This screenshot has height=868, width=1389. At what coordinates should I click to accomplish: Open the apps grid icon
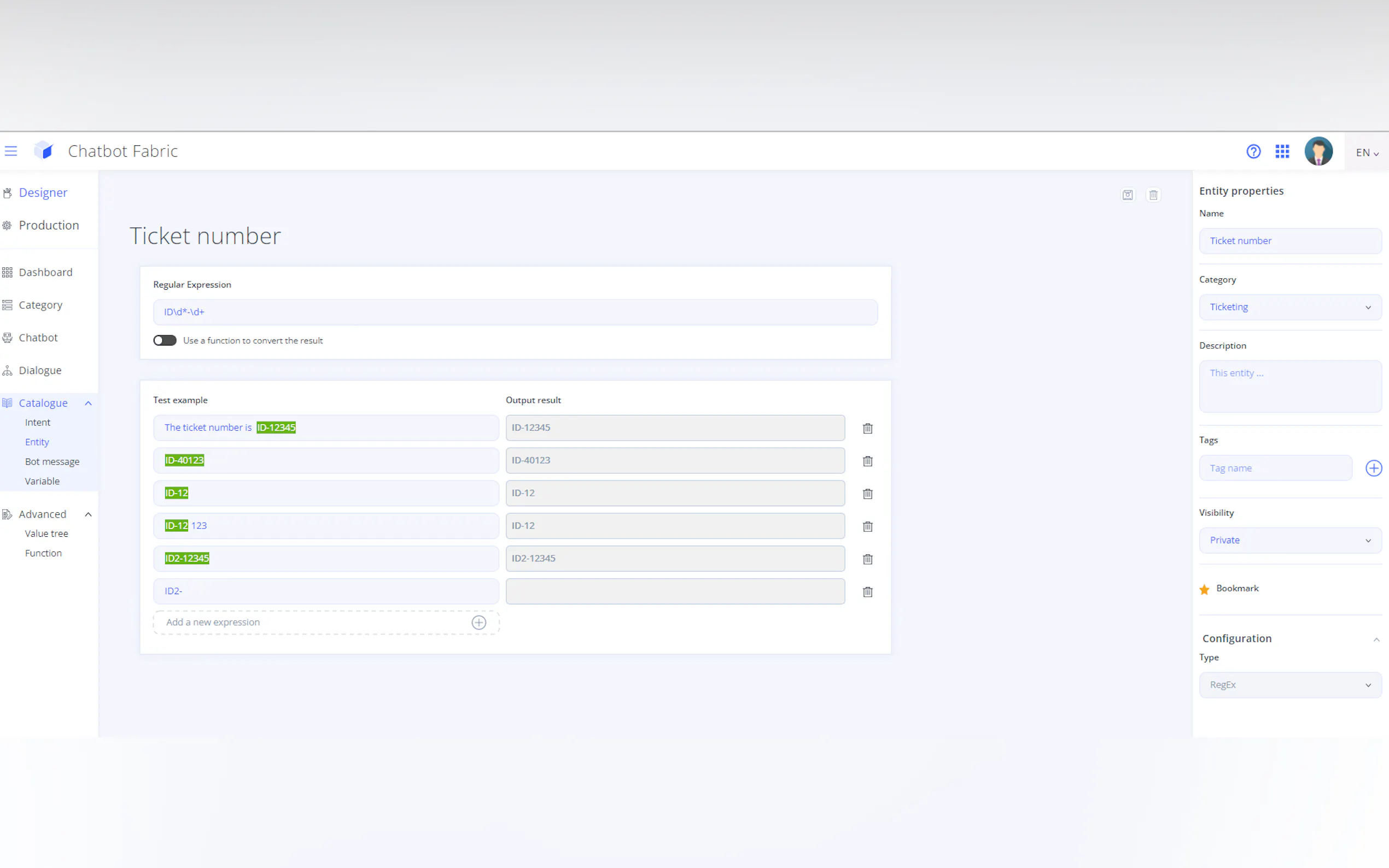[x=1282, y=151]
